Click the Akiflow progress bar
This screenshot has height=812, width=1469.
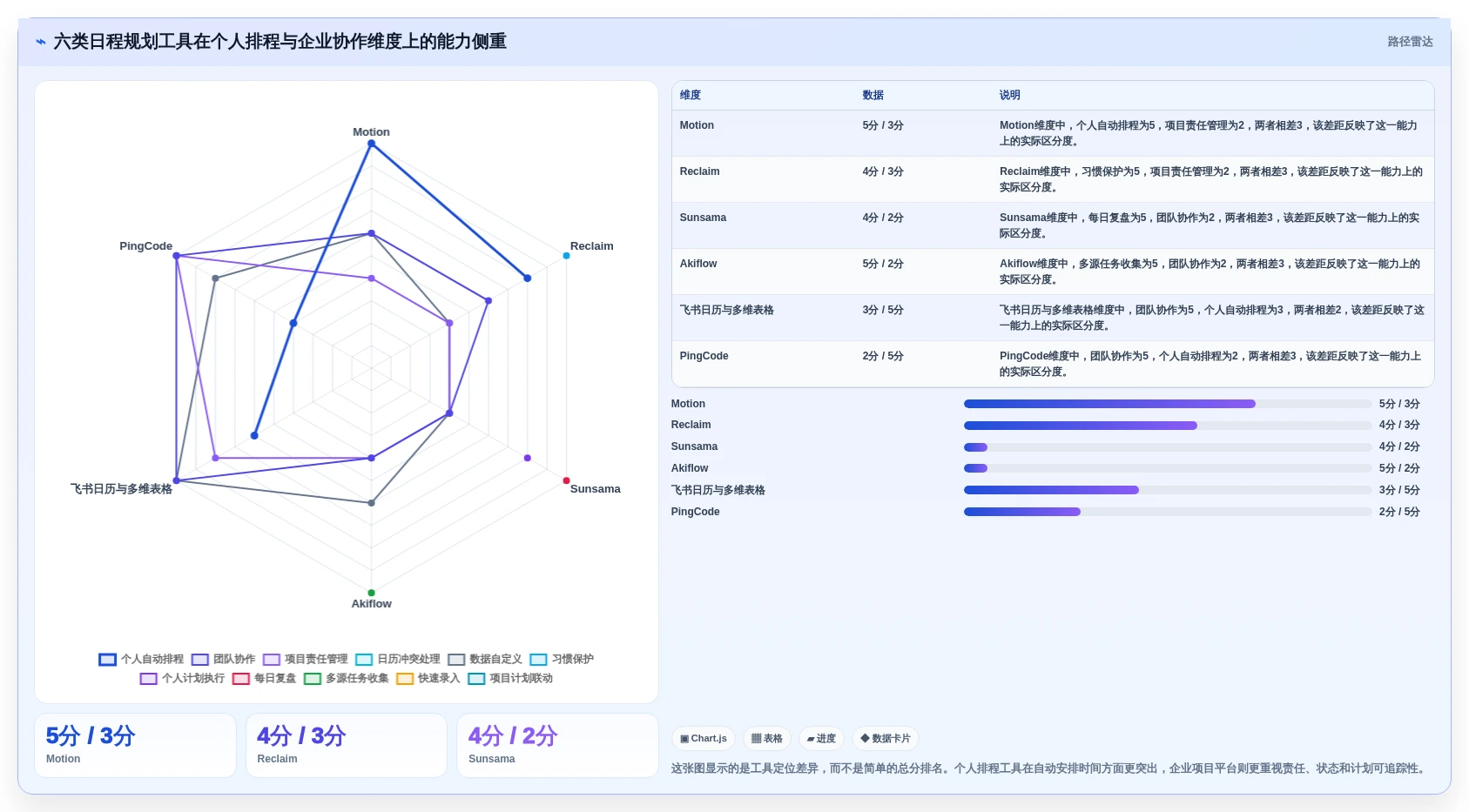1168,468
